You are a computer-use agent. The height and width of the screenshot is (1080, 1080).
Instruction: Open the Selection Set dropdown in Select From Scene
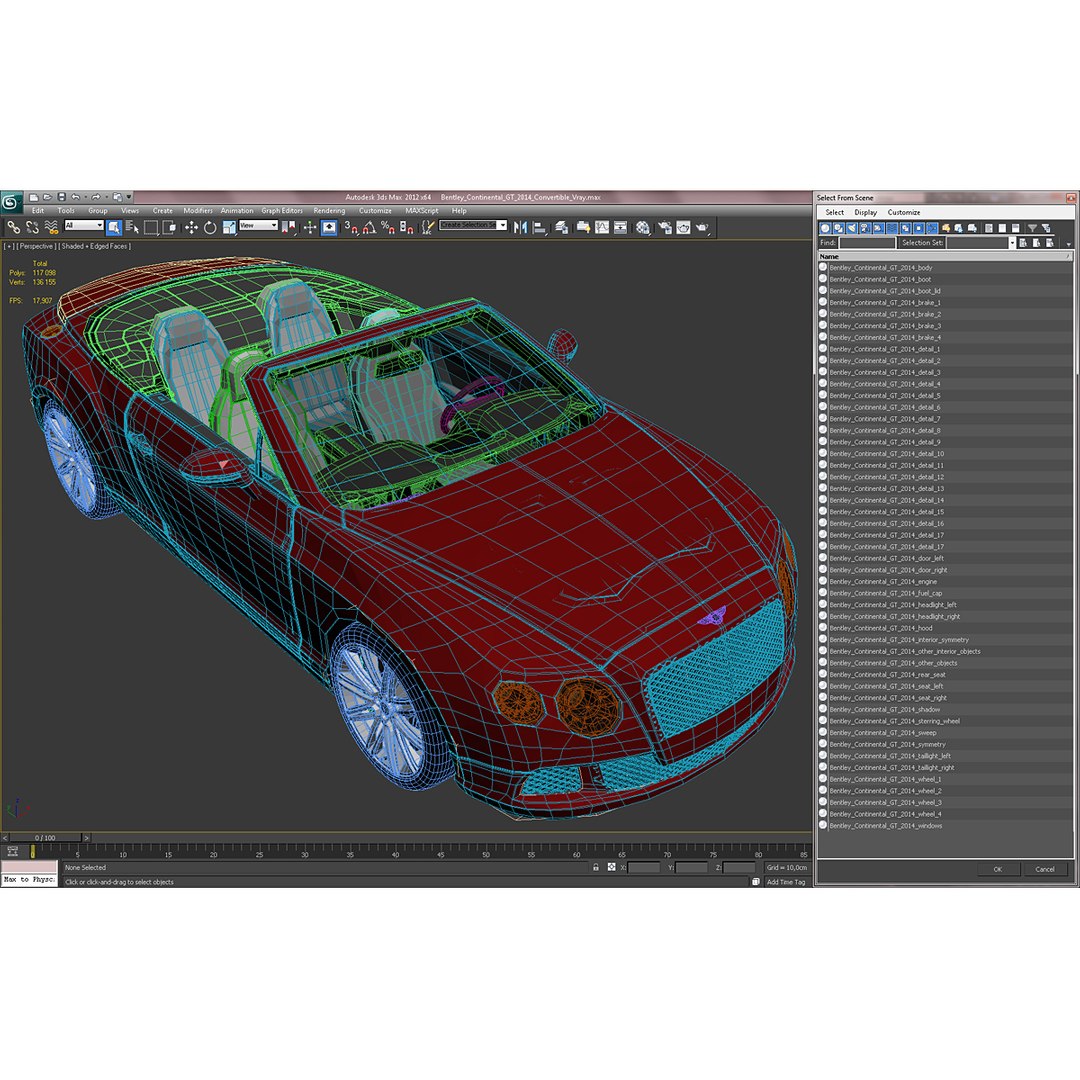click(x=1012, y=242)
